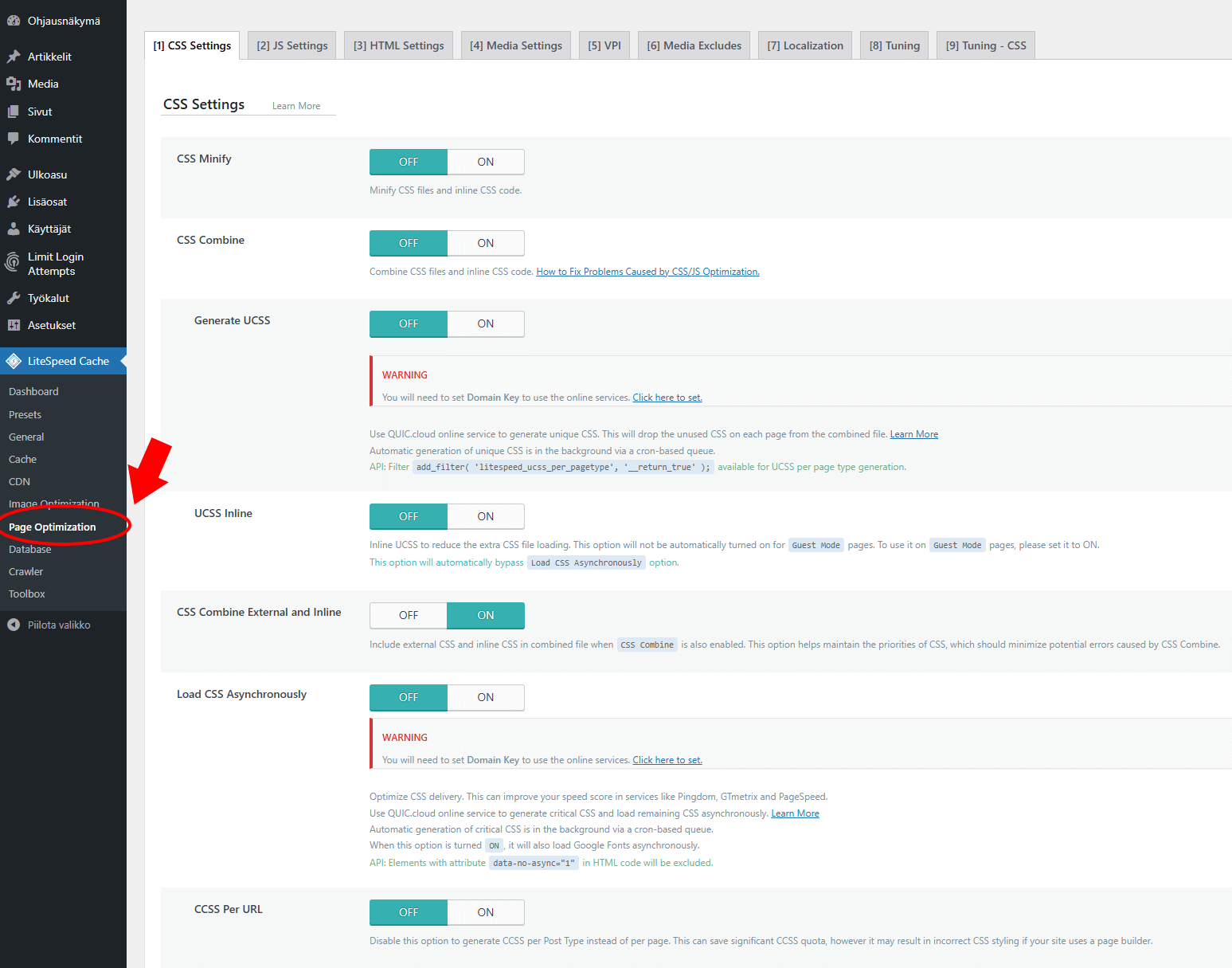The height and width of the screenshot is (968, 1232).
Task: Click the Ohjausnäkymä dashboard icon
Action: coord(14,21)
